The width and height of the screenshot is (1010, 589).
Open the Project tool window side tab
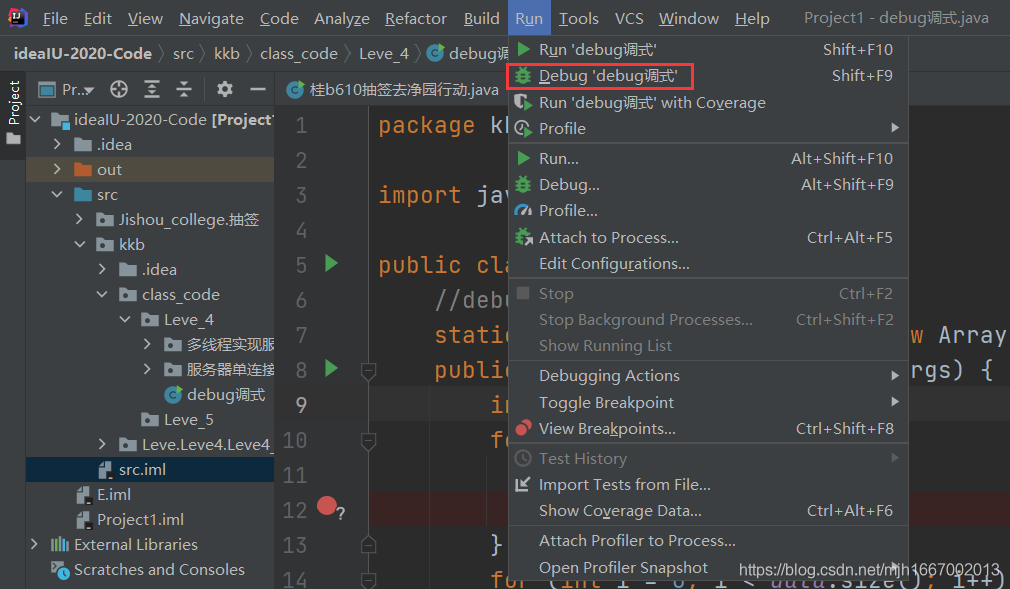[14, 112]
